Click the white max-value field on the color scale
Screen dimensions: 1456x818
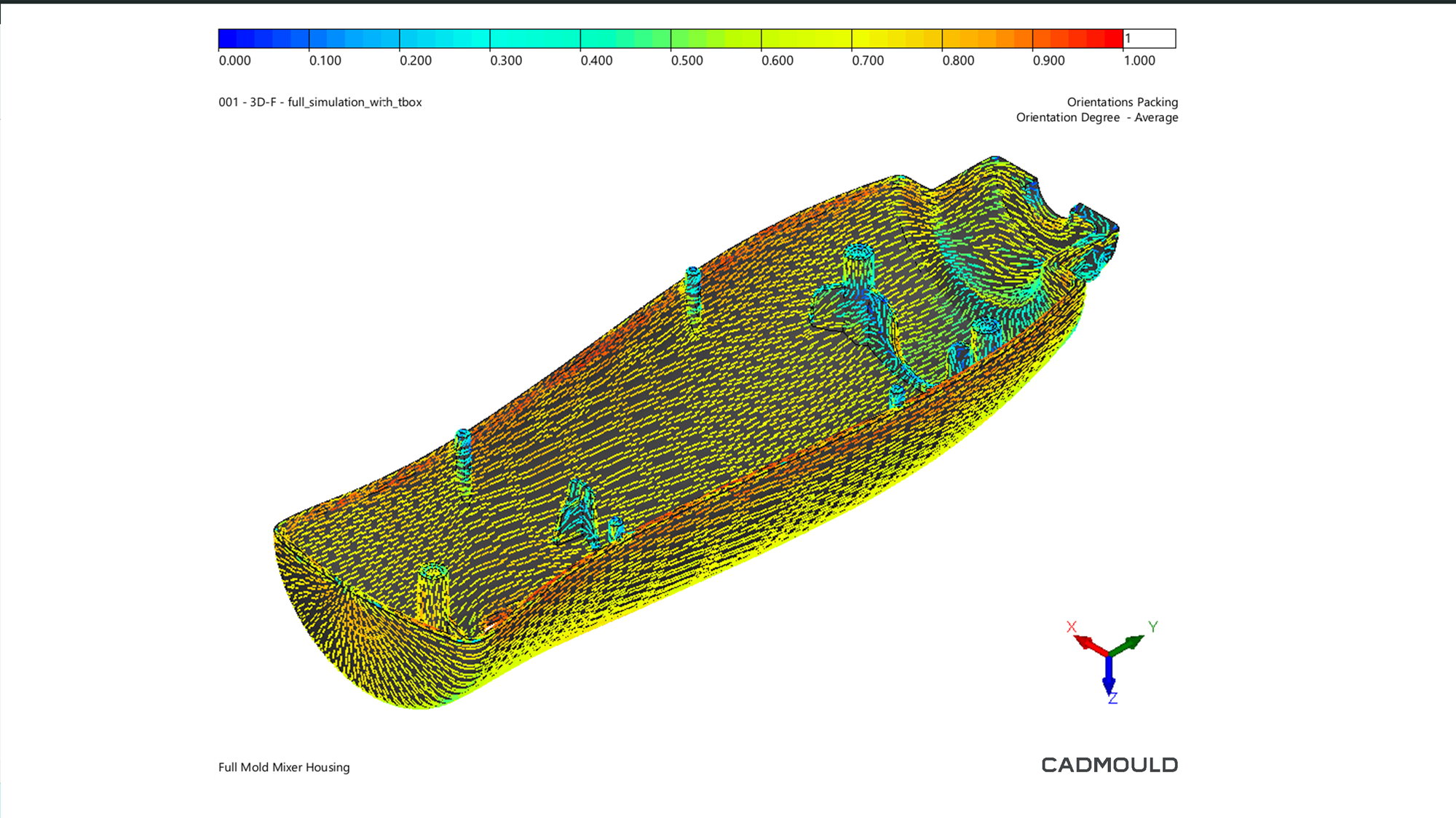[x=1150, y=39]
